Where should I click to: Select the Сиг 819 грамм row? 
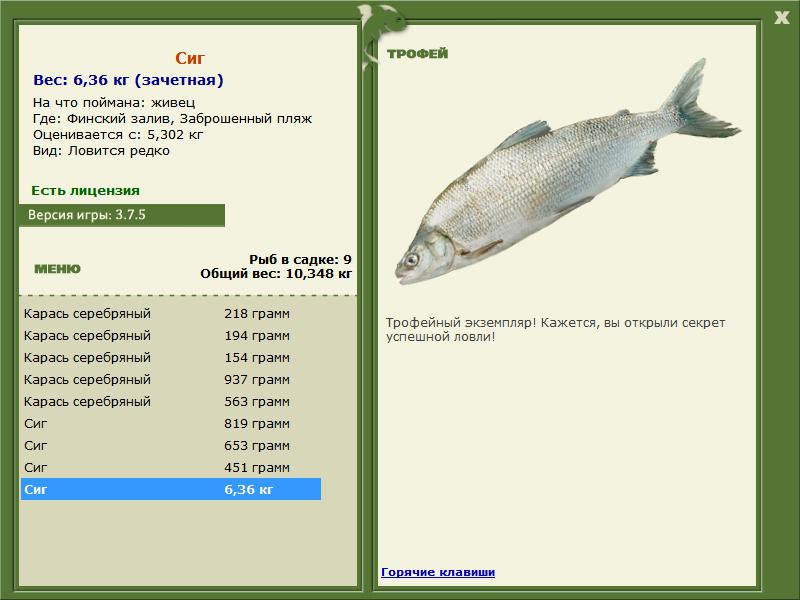click(171, 423)
